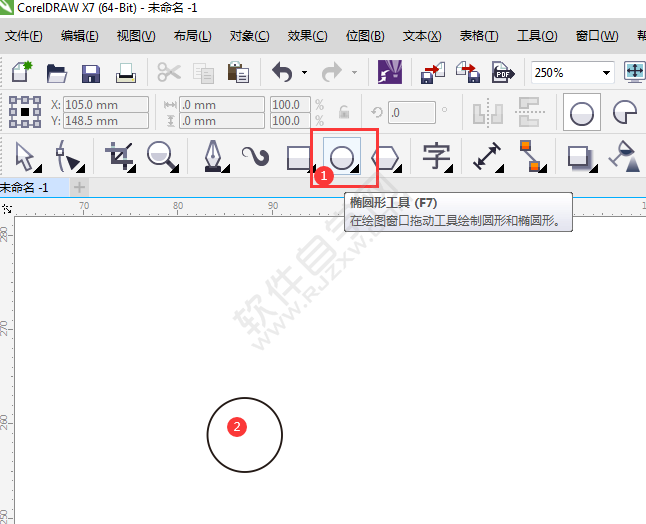
Task: Click the Export icon
Action: 468,73
